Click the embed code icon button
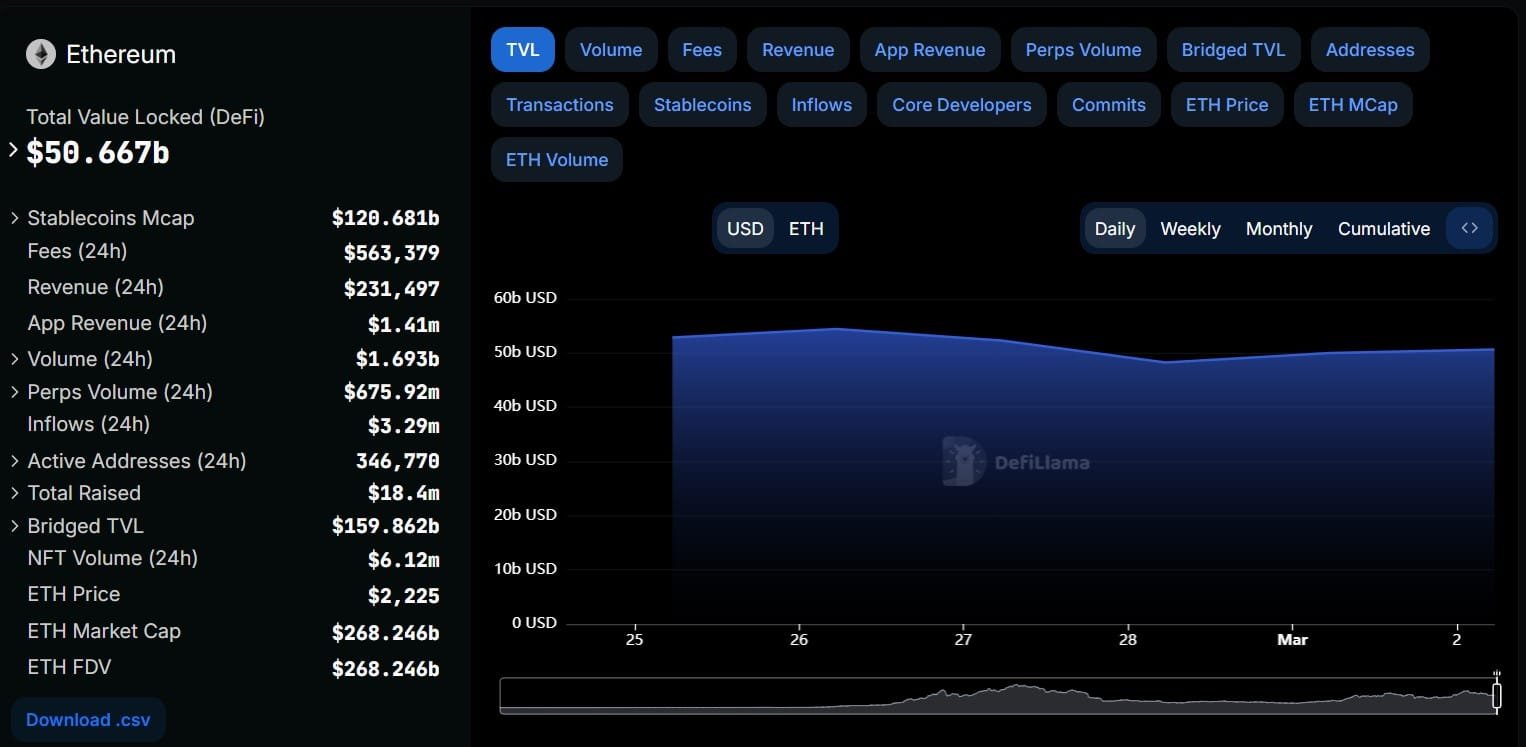 pyautogui.click(x=1469, y=228)
